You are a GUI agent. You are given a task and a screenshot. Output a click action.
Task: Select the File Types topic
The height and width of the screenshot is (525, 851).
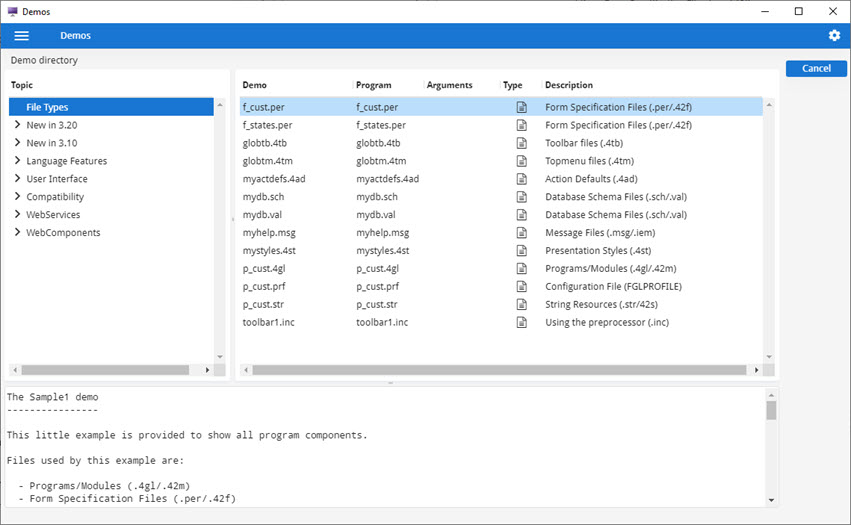click(111, 107)
